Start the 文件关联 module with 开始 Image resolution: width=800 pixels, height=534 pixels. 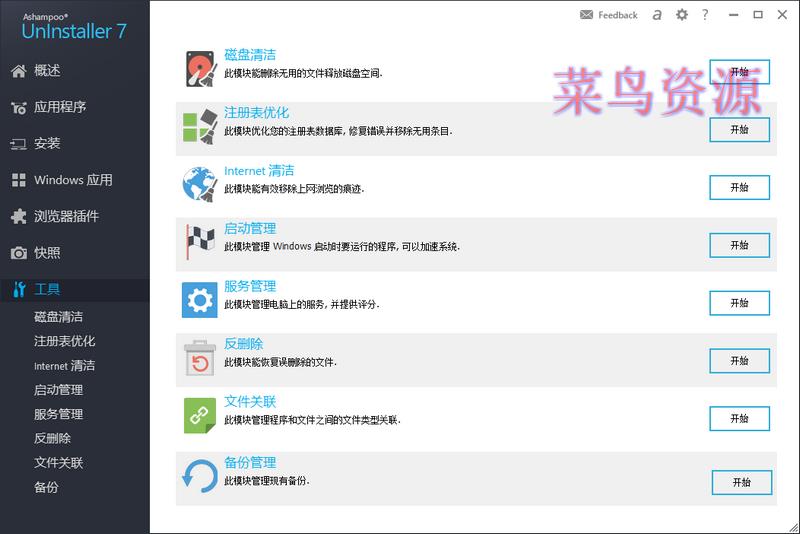pos(739,419)
